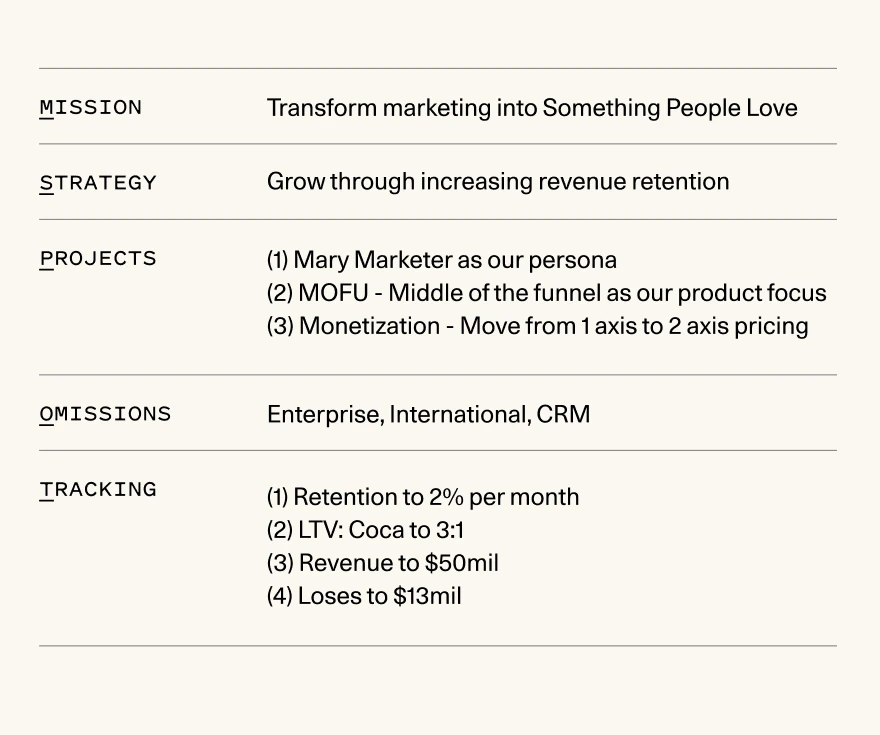Click 'Mary Marketer as our persona' item
This screenshot has height=735, width=880.
(442, 260)
